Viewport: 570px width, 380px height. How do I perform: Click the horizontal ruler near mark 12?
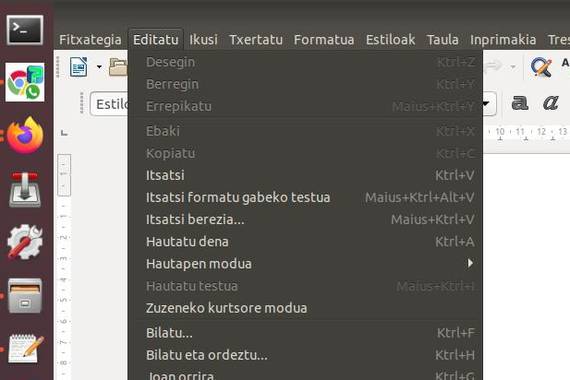coord(541,132)
